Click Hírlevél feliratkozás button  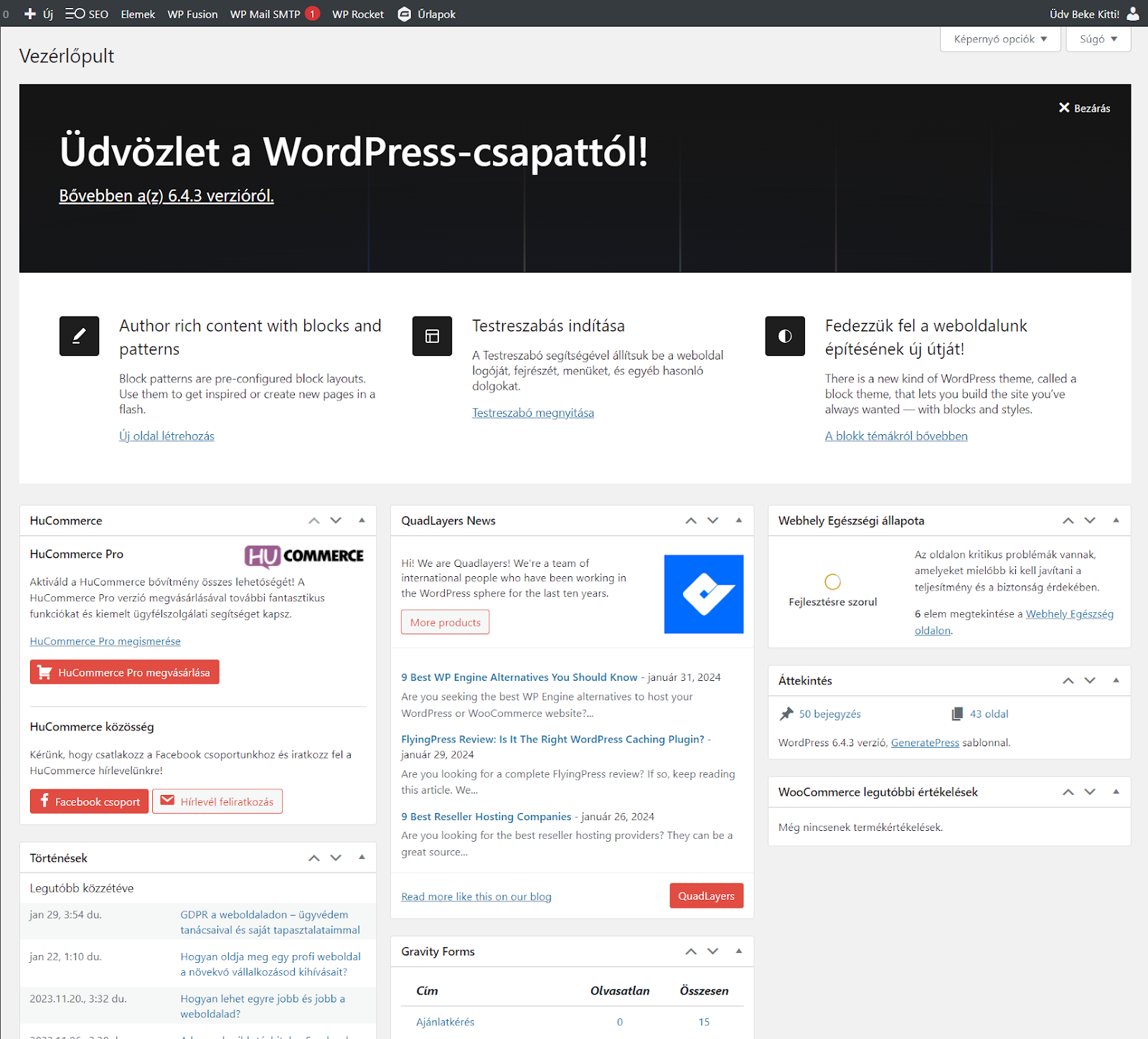pos(217,801)
